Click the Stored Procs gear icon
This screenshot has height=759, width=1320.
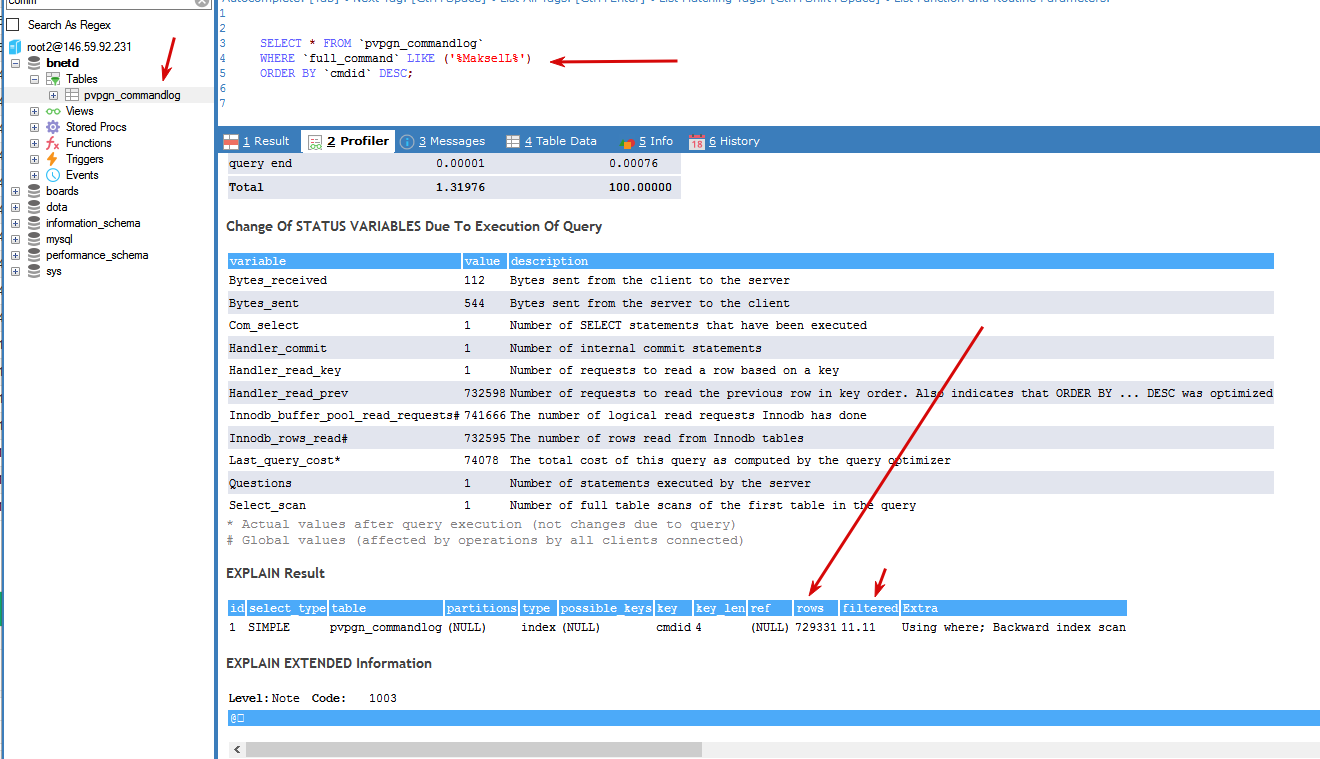(x=53, y=127)
